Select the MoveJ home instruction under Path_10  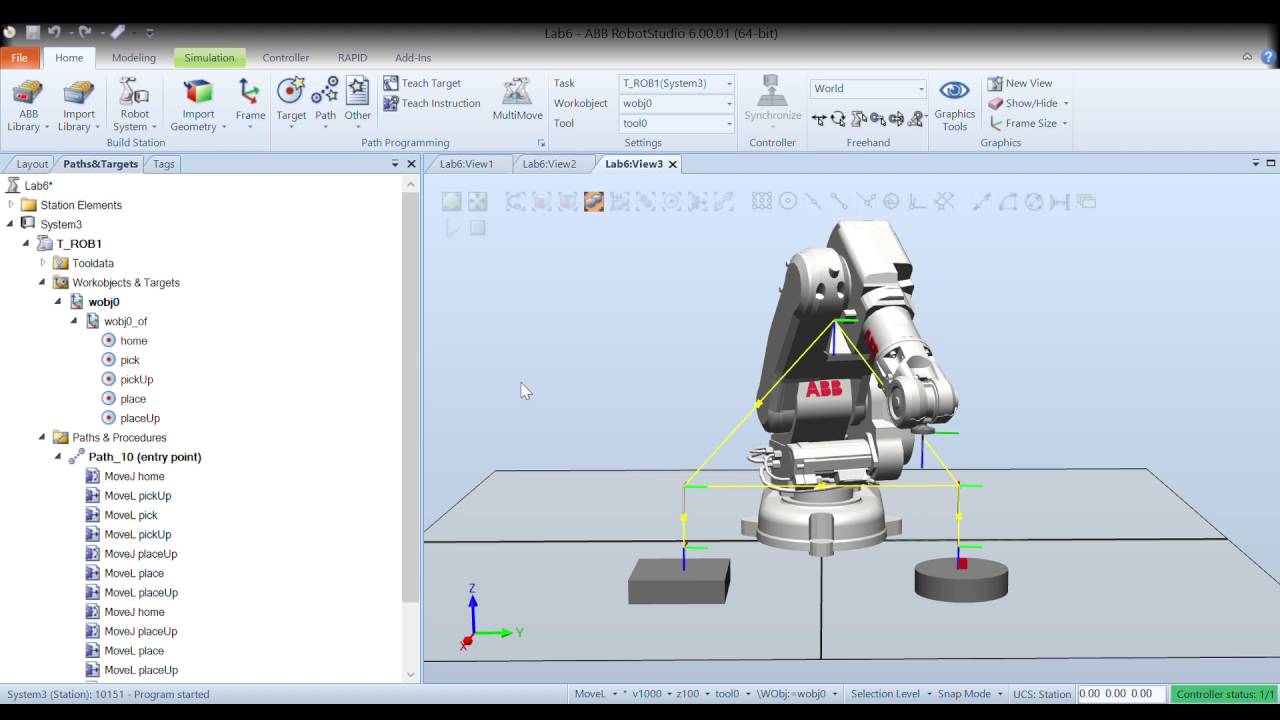tap(134, 477)
